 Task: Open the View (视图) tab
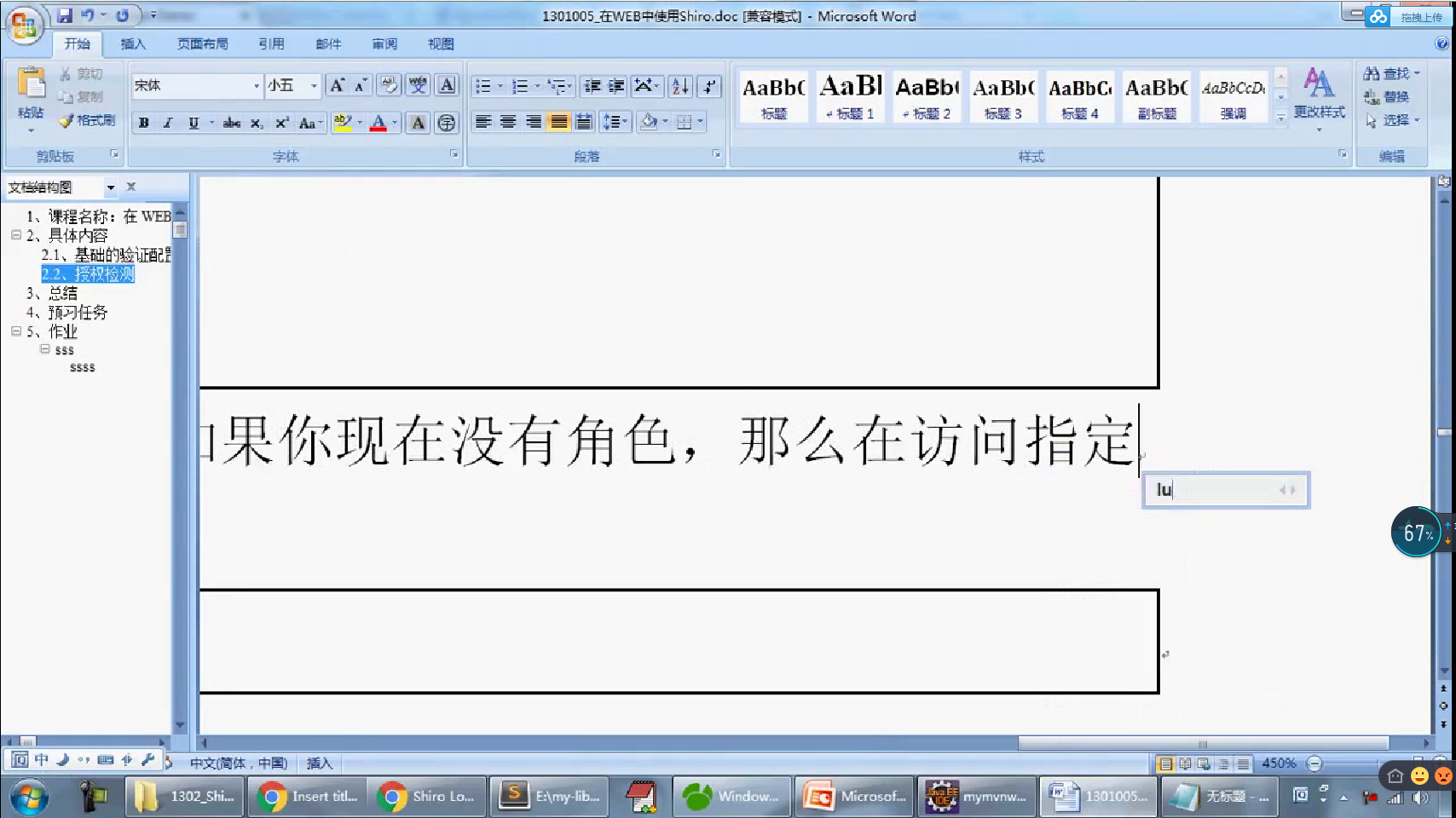(x=441, y=44)
